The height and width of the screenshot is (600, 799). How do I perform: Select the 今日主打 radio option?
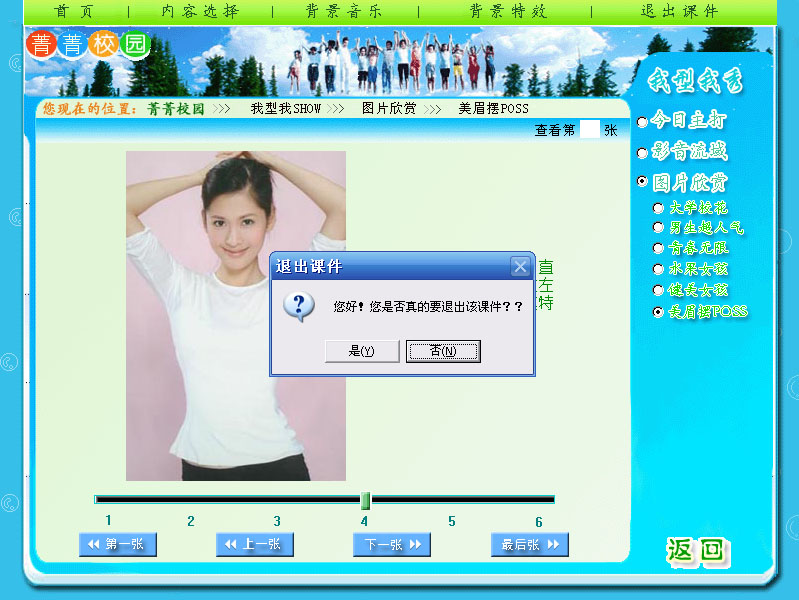point(642,122)
